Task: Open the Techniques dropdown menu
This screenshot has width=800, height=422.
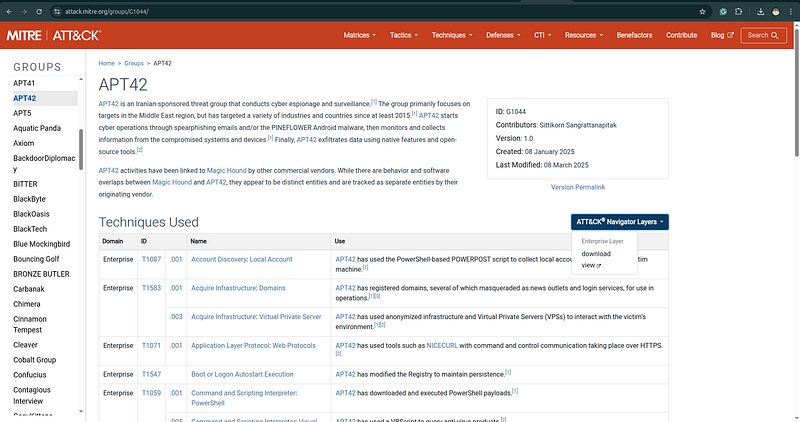Action: point(452,35)
